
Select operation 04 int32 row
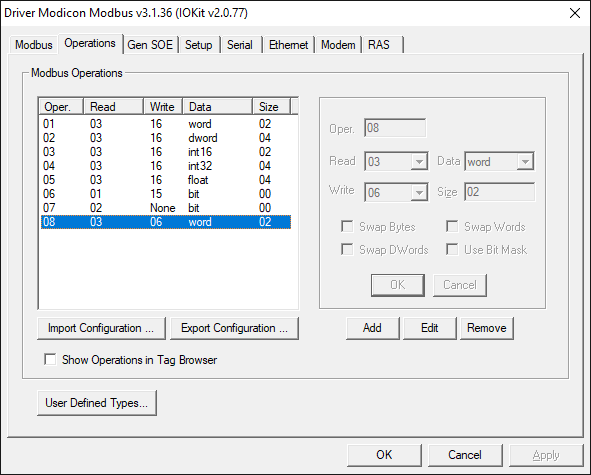[x=166, y=165]
